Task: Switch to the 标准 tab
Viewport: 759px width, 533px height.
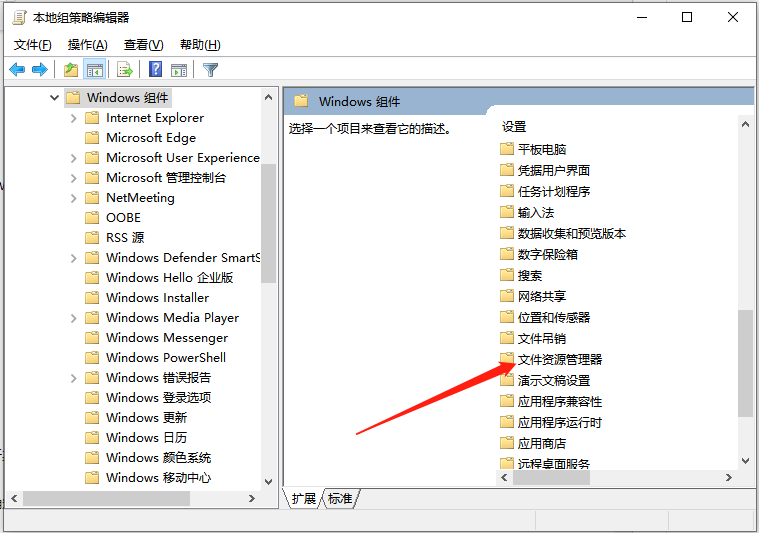Action: [x=340, y=498]
